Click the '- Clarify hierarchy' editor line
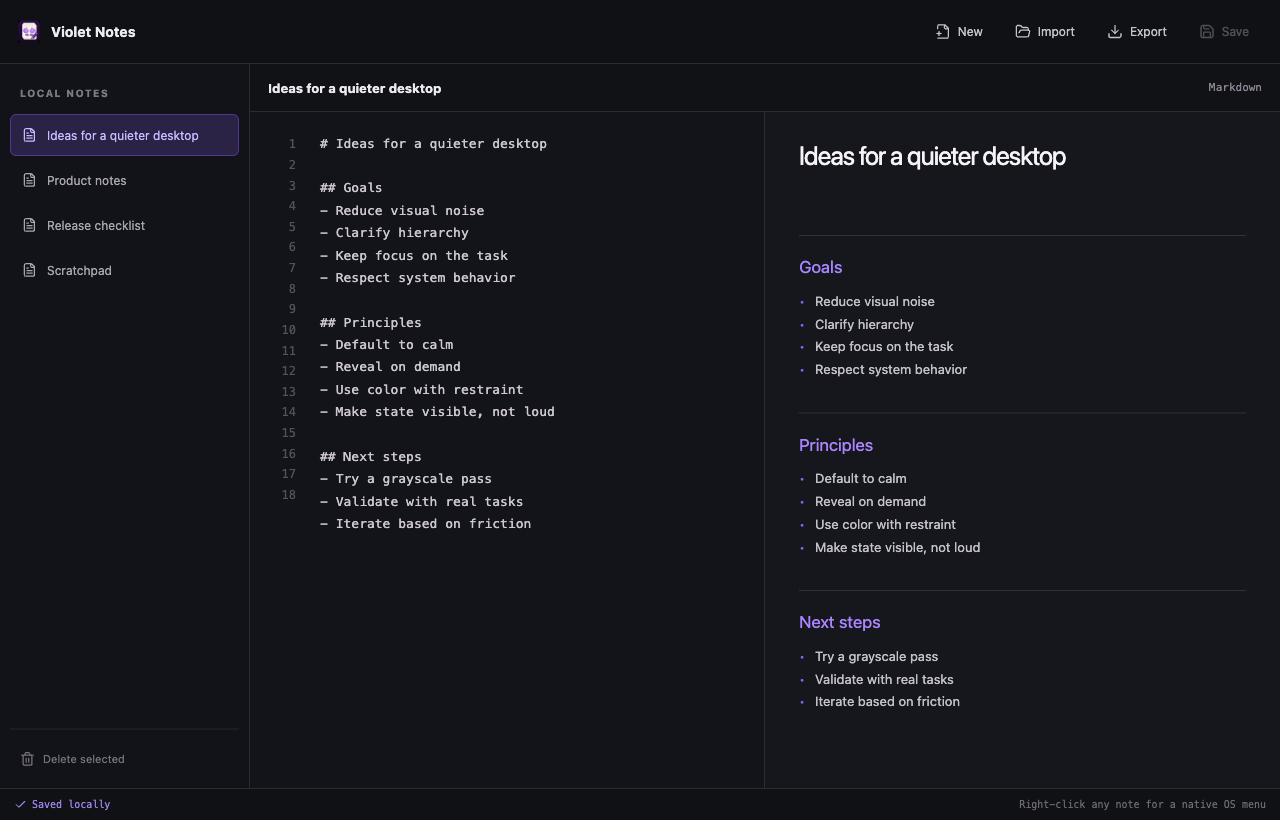Image resolution: width=1280 pixels, height=820 pixels. [394, 232]
